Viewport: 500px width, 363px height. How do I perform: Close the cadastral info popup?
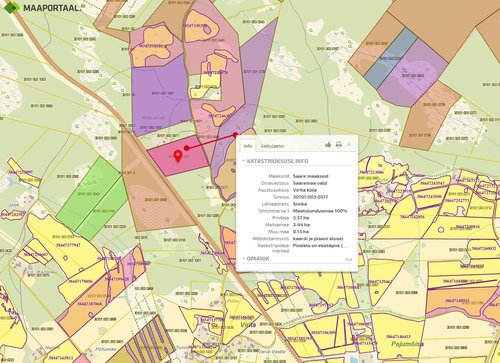tap(349, 145)
